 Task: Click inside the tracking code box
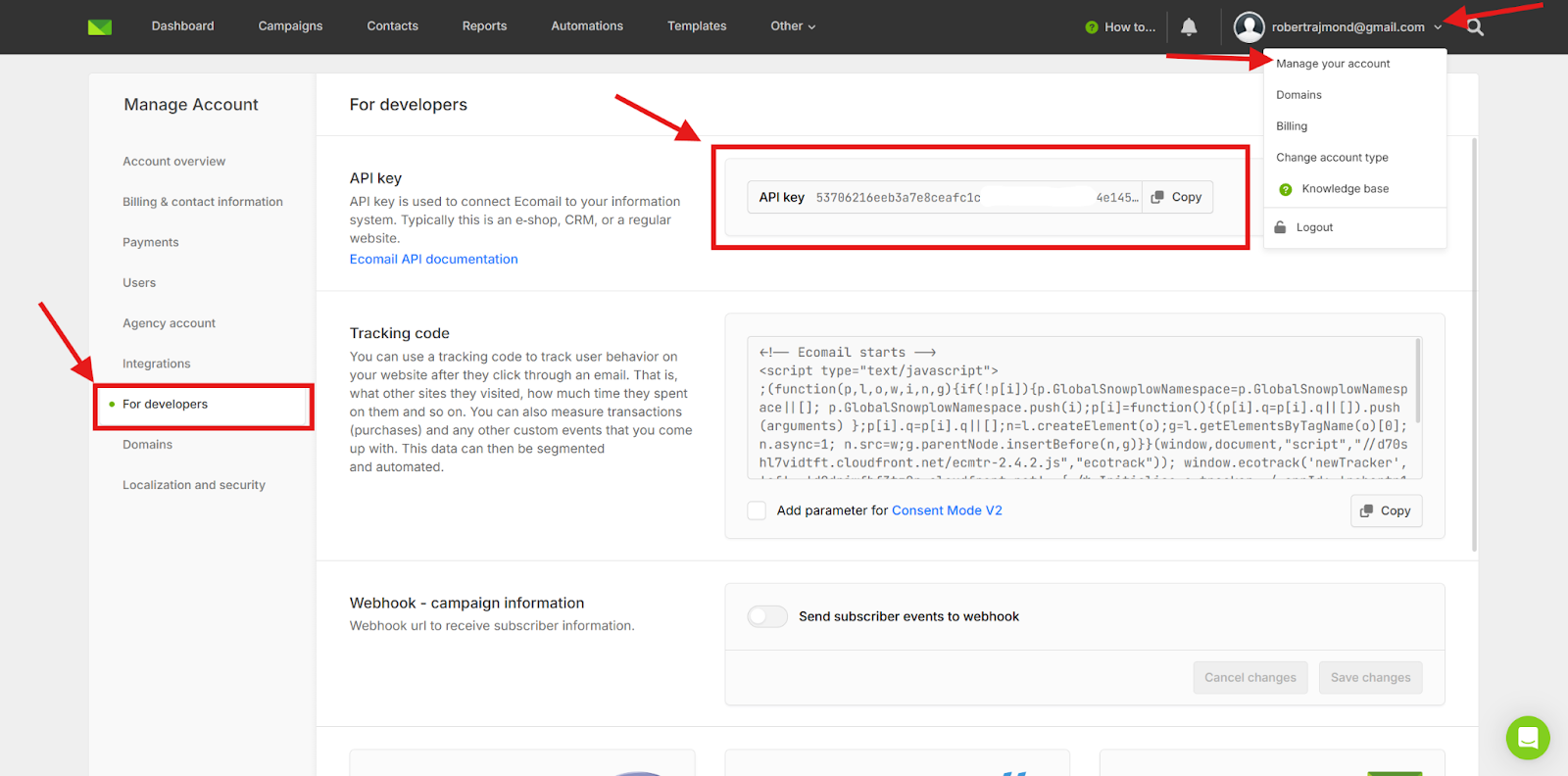pos(1085,408)
